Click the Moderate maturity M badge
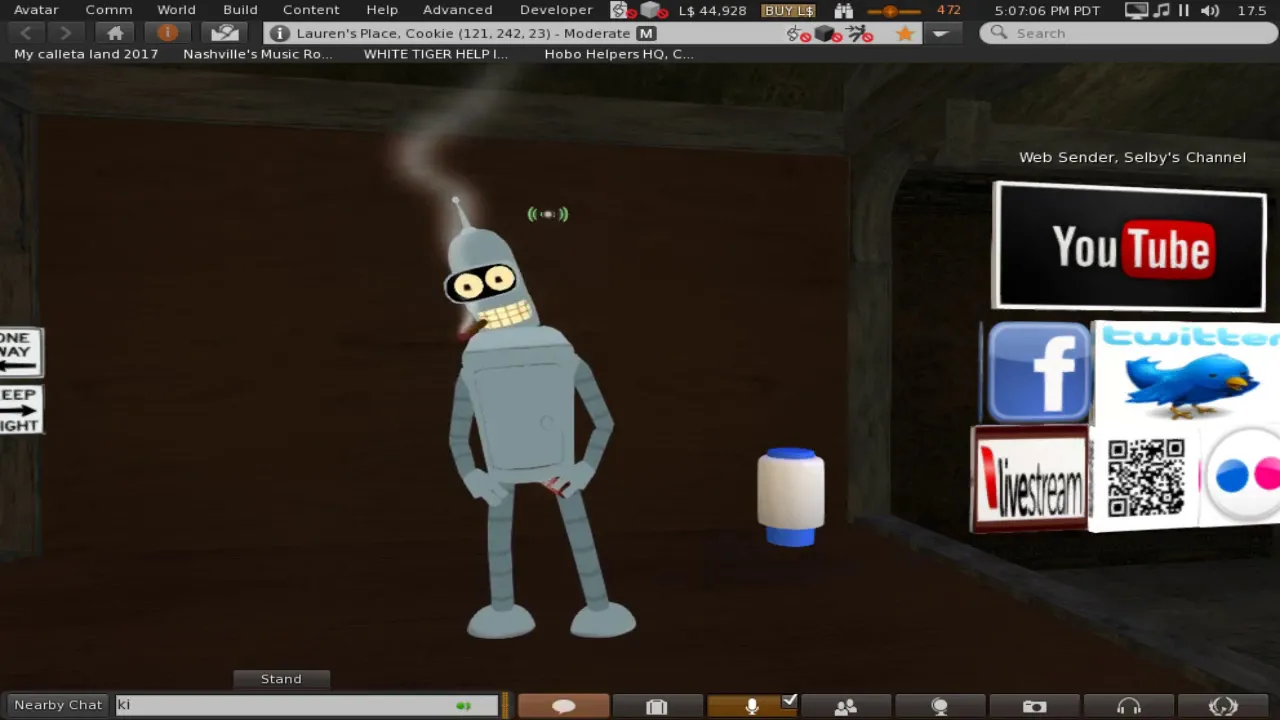Viewport: 1280px width, 720px height. (x=646, y=33)
